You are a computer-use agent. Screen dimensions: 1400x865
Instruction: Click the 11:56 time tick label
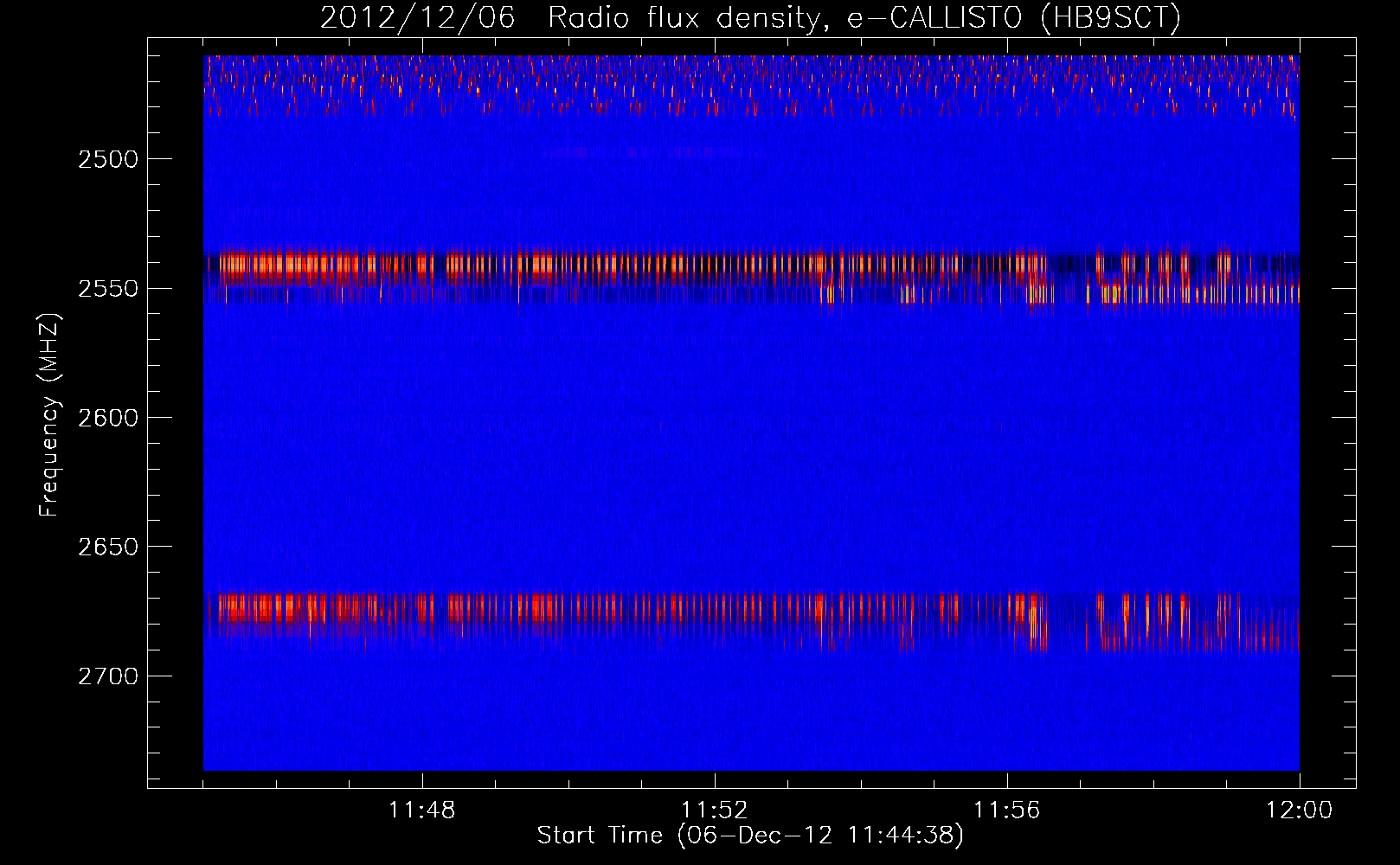tap(1007, 811)
